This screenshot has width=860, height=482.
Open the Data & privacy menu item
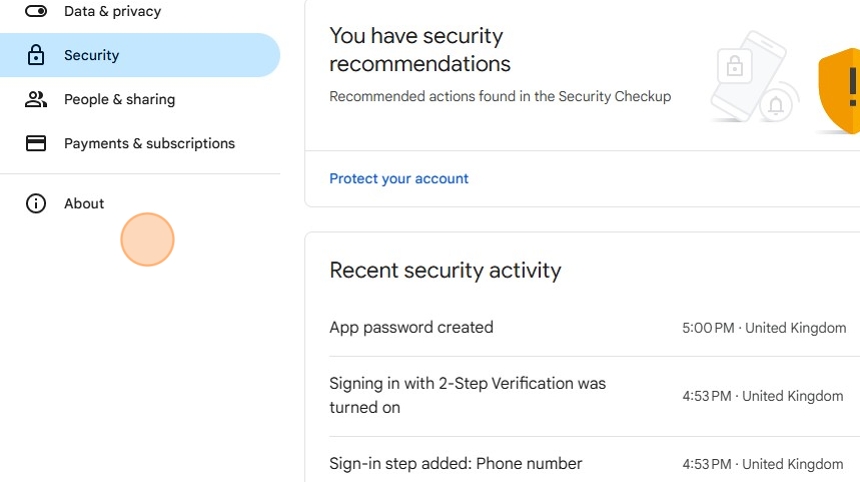(112, 12)
